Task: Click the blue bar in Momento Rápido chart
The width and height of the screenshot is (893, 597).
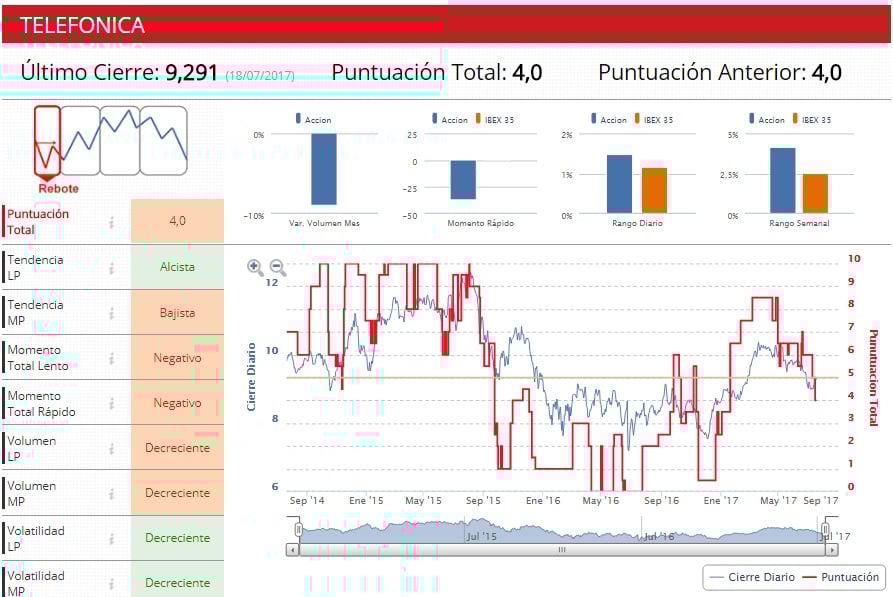Action: coord(463,180)
